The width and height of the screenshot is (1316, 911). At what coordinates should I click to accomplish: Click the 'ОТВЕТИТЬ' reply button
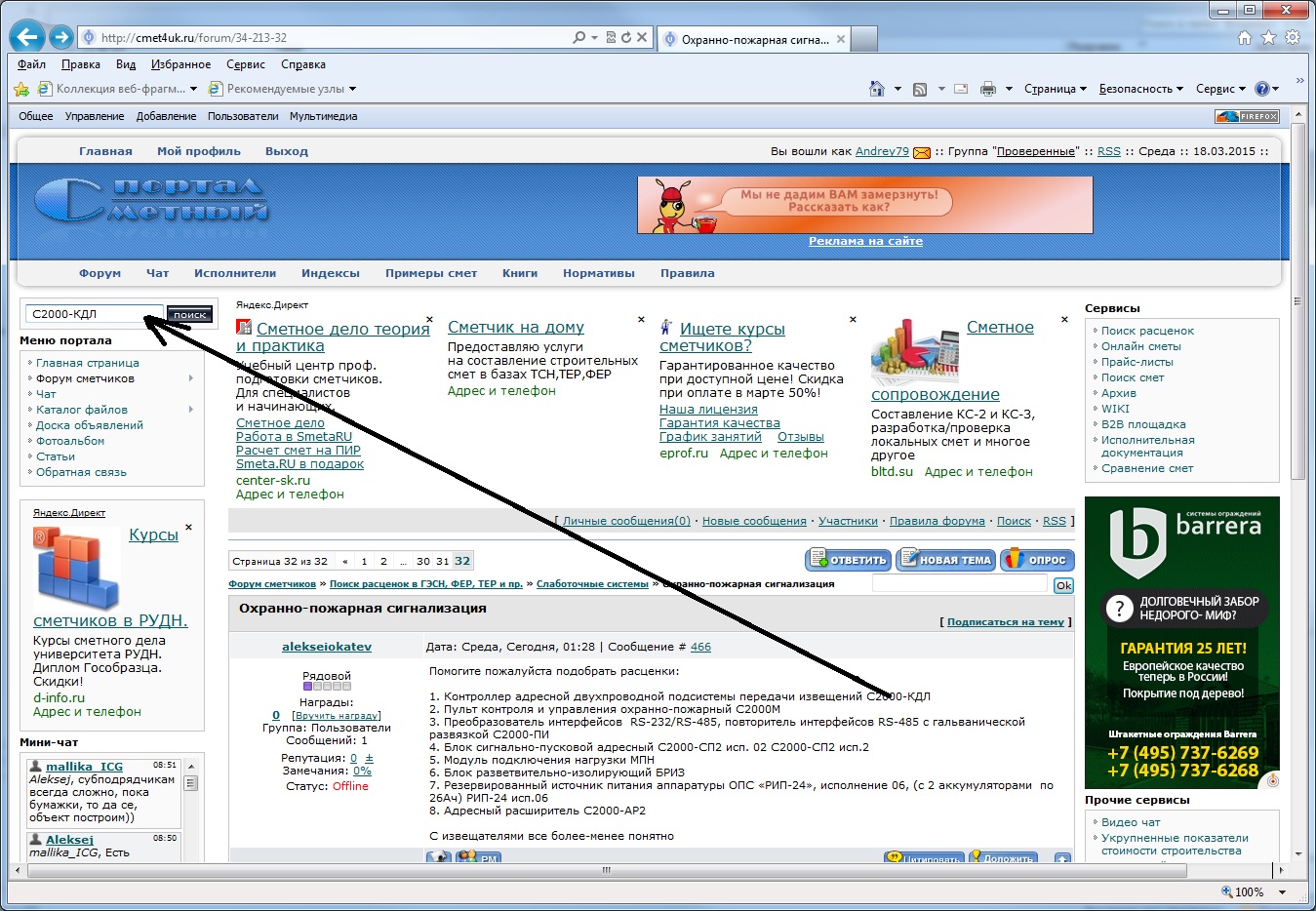(x=848, y=560)
